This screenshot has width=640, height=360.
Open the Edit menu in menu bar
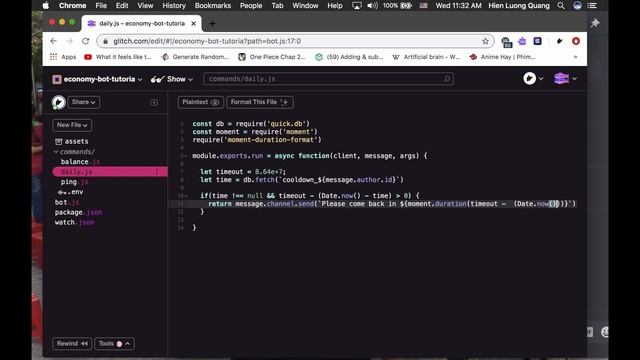[x=122, y=6]
